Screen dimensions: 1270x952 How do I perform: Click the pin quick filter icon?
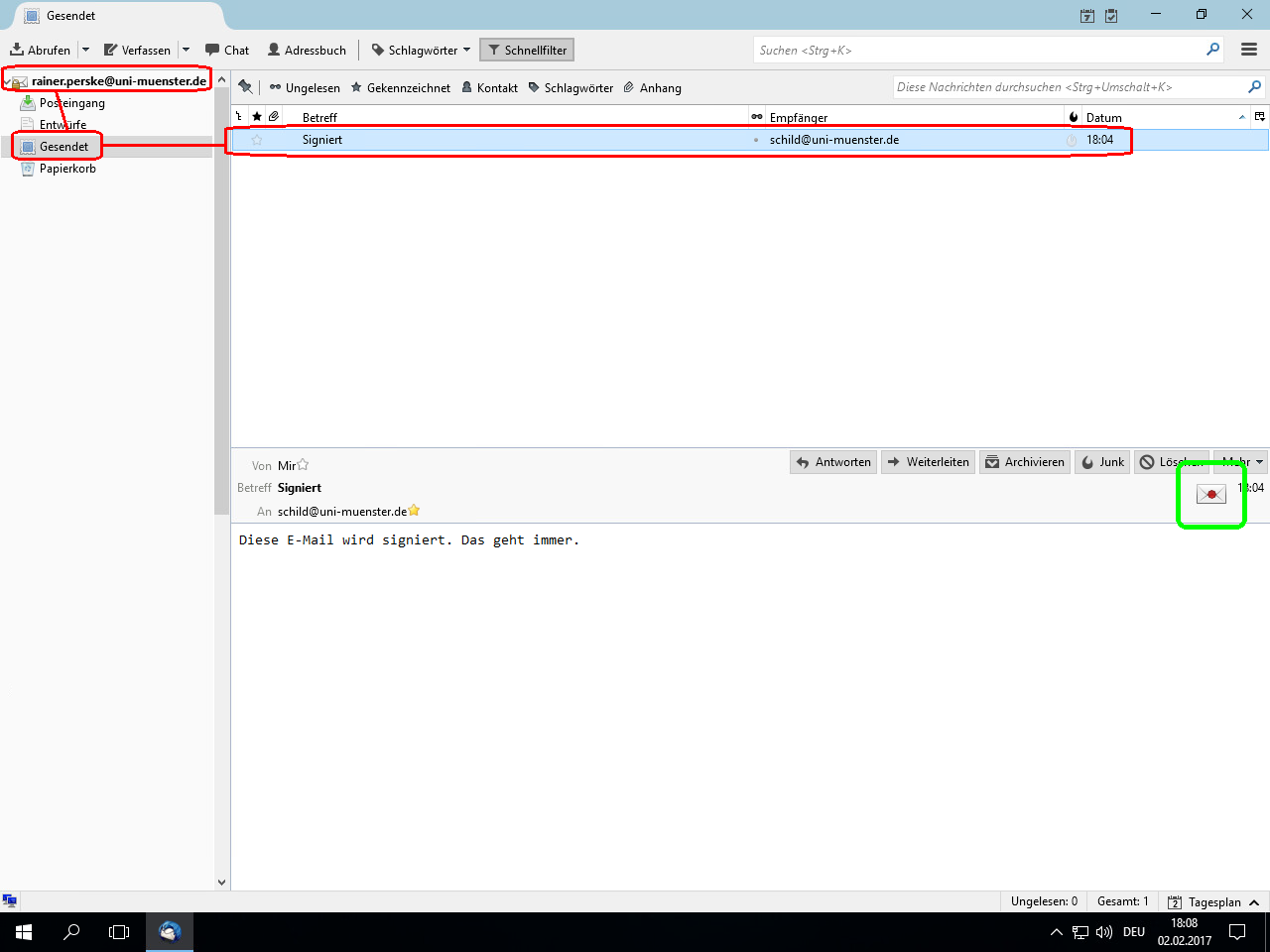click(245, 87)
